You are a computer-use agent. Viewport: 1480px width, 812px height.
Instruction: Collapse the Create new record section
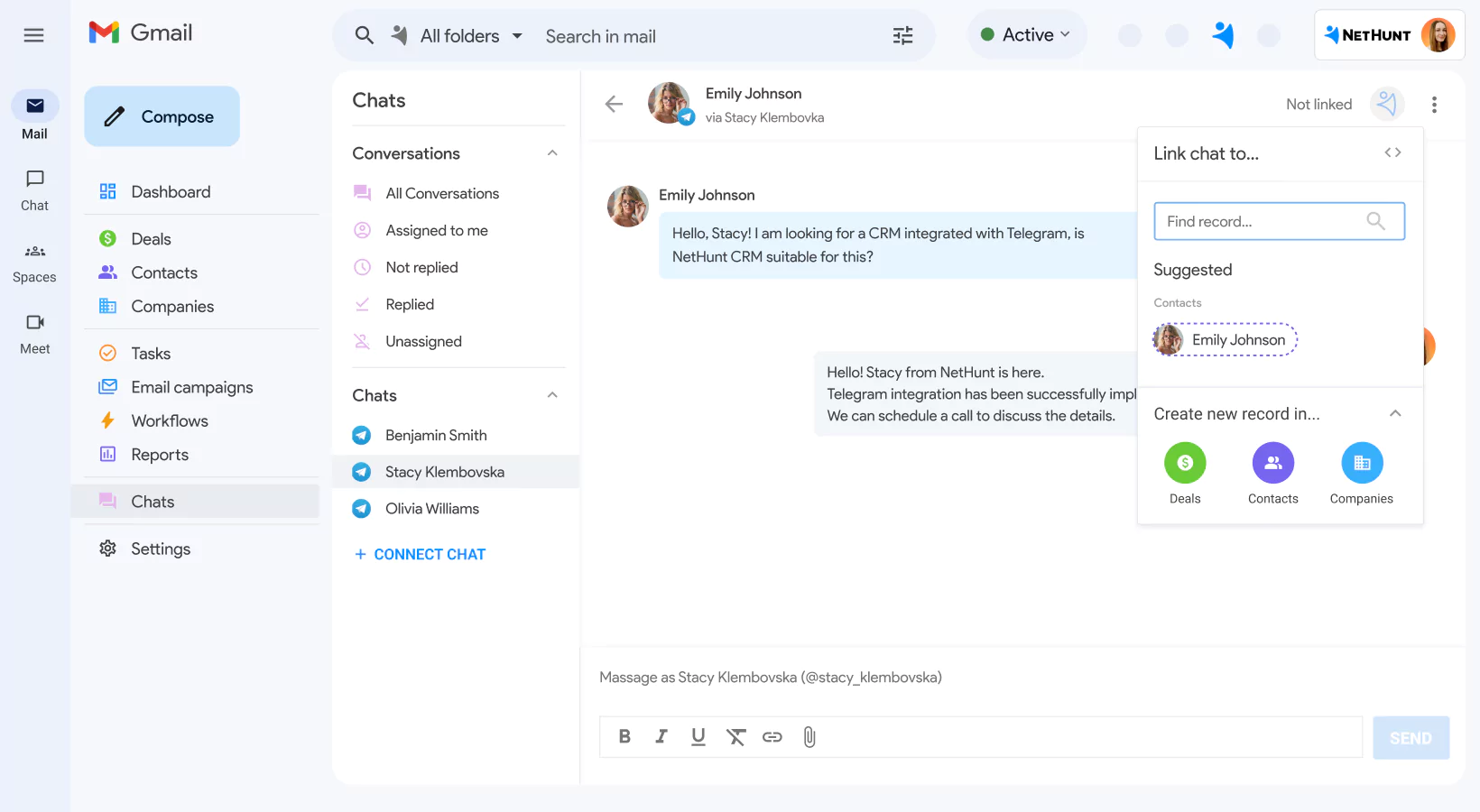1395,413
